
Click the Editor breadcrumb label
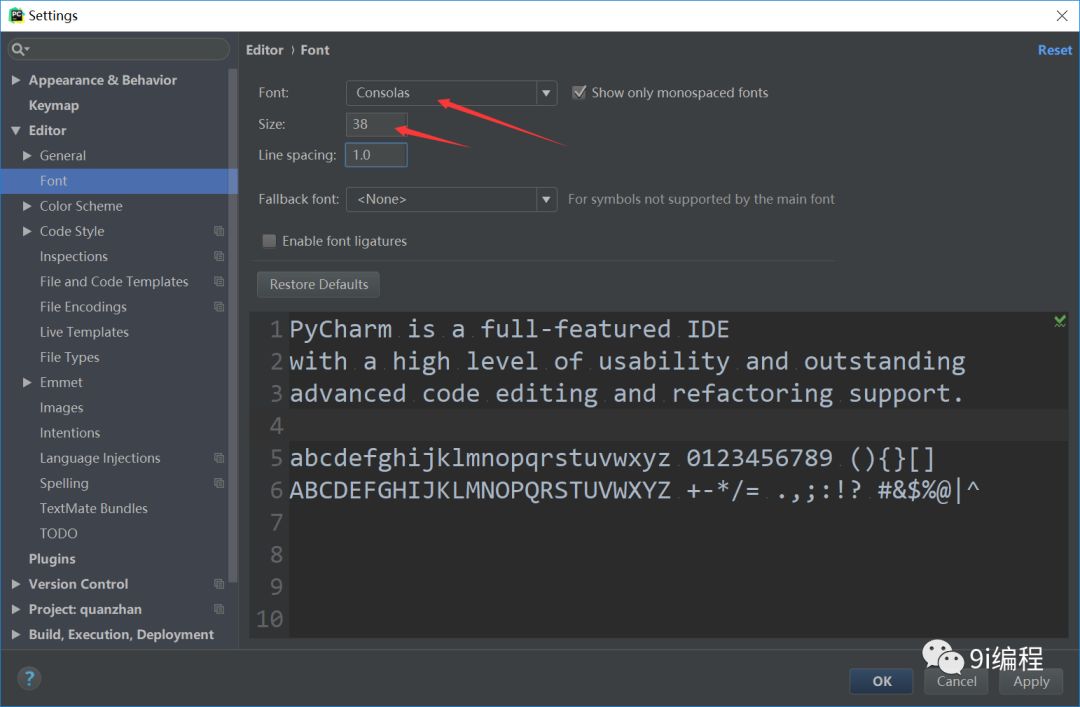264,50
